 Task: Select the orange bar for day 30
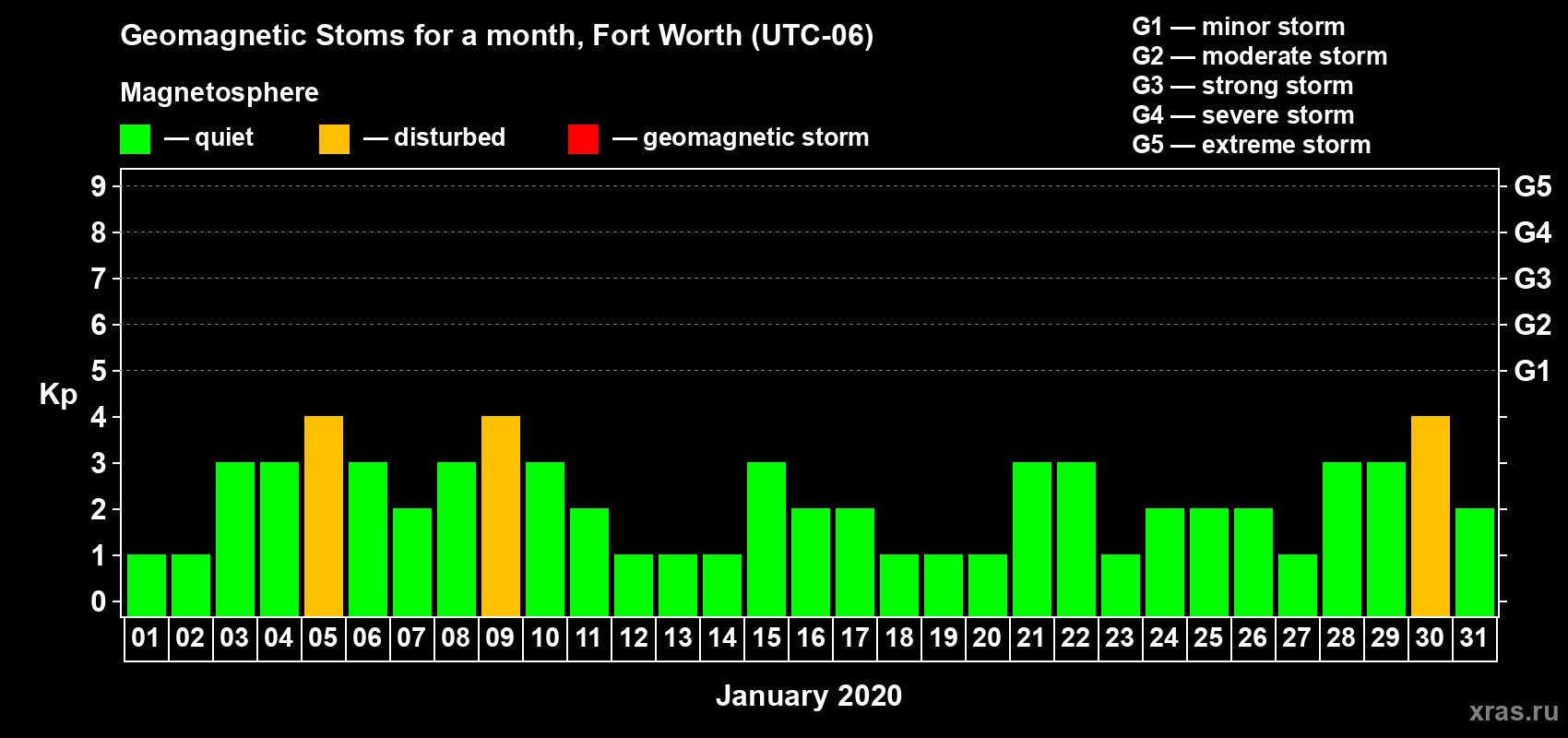[x=1431, y=517]
